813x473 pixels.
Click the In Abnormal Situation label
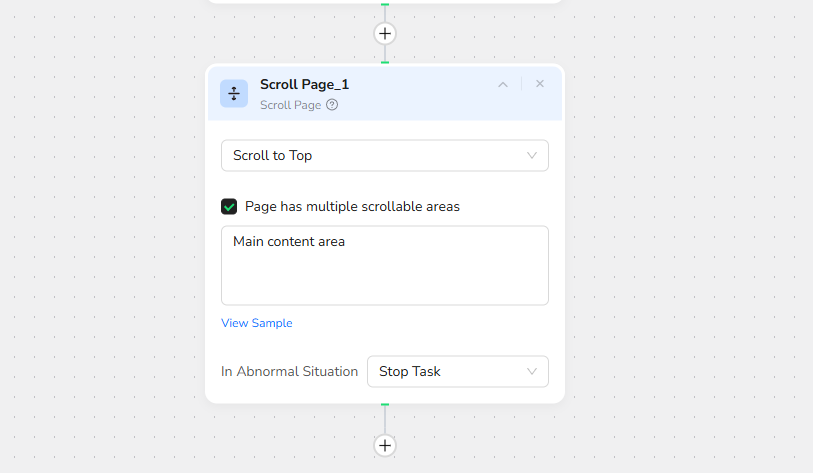coord(289,371)
